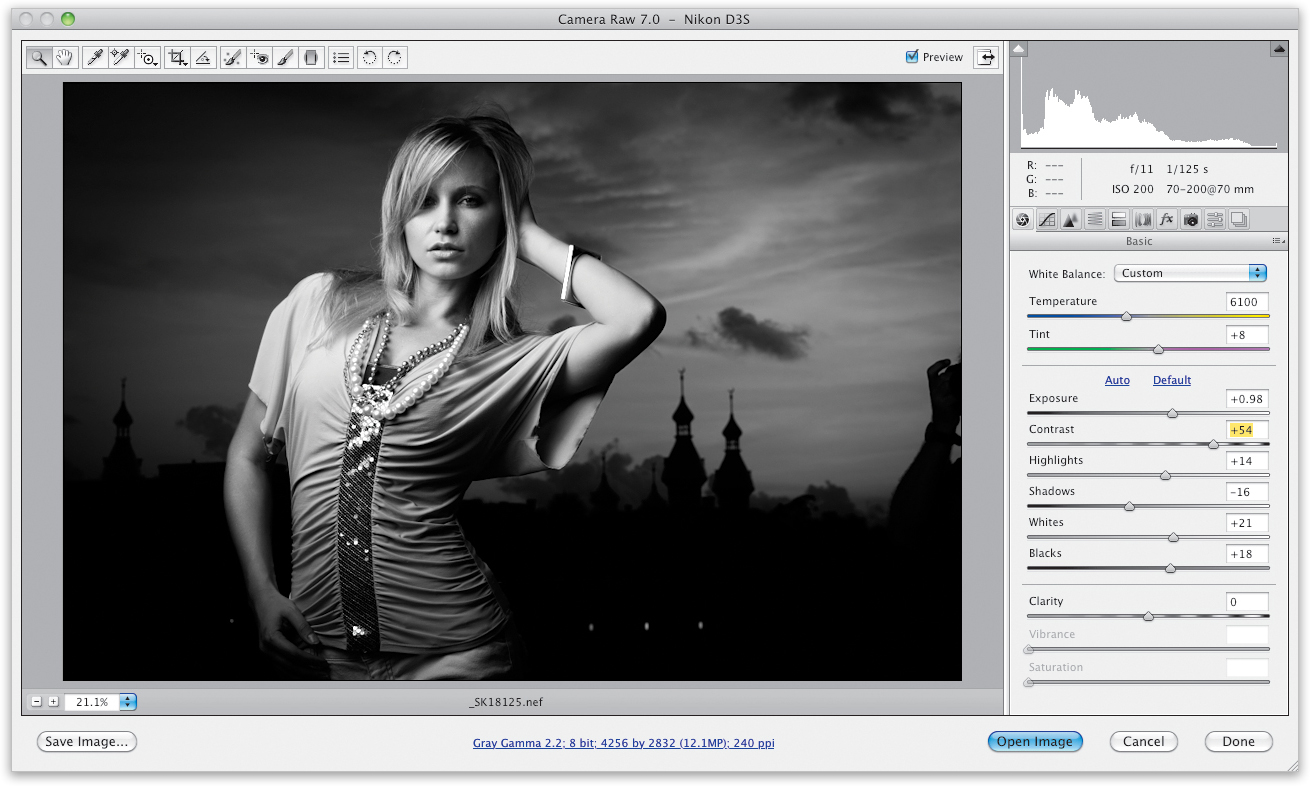Toggle full screen mode icon
The width and height of the screenshot is (1310, 786).
pyautogui.click(x=987, y=57)
